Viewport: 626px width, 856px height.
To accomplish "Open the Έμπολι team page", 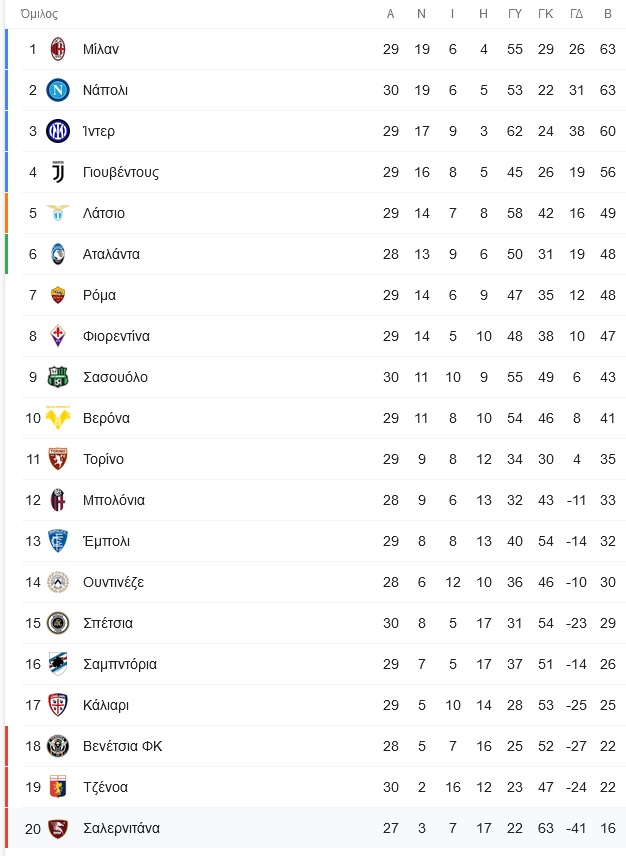I will pos(106,541).
